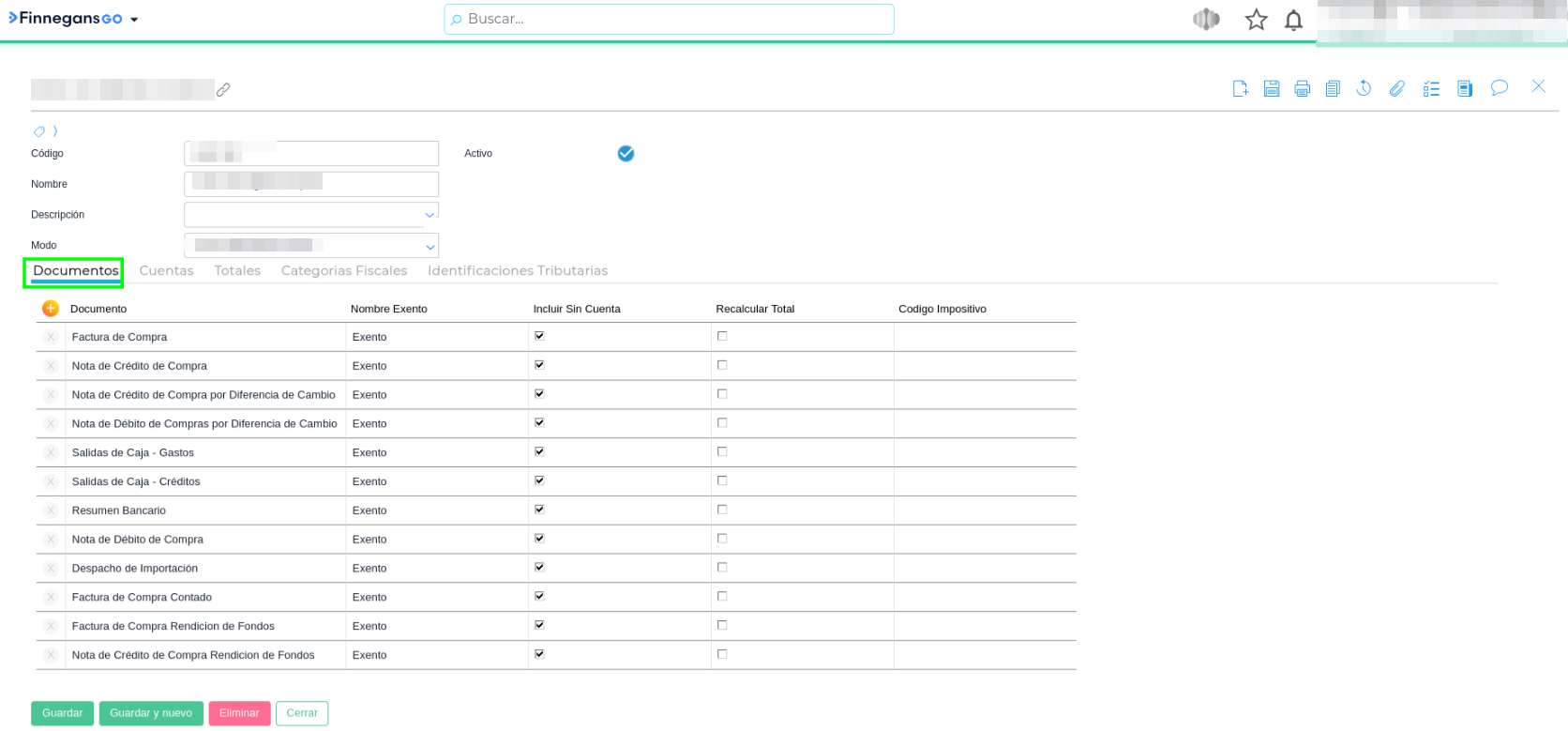The height and width of the screenshot is (731, 1568).
Task: Open the Finnegans GO menu arrow
Action: point(134,20)
